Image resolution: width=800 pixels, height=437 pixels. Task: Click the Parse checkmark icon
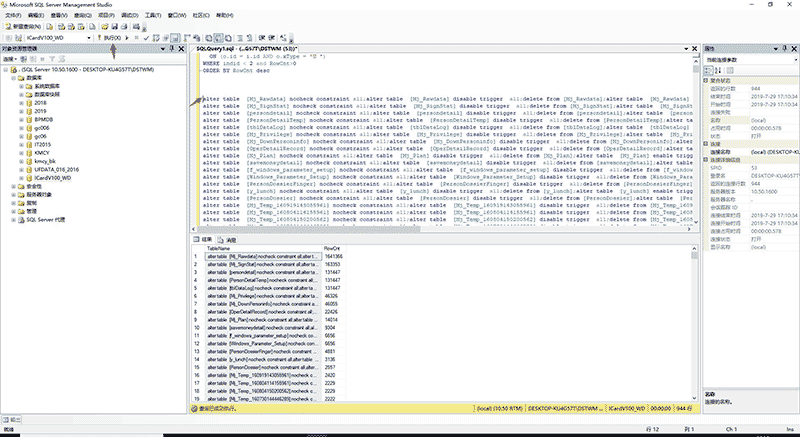146,38
